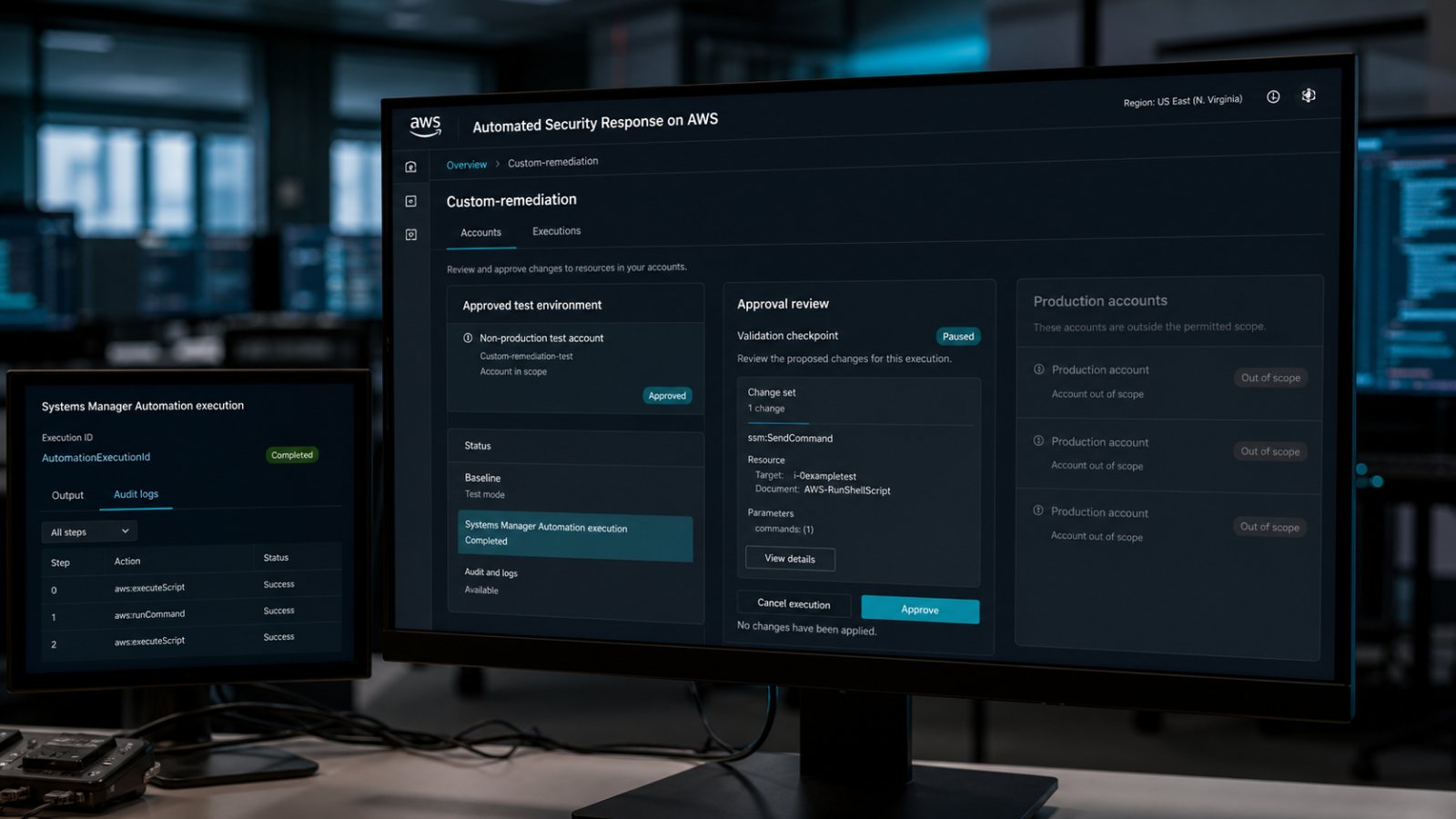Click the Region: US East (N. Virginia) selector
1456x819 pixels.
[1182, 101]
